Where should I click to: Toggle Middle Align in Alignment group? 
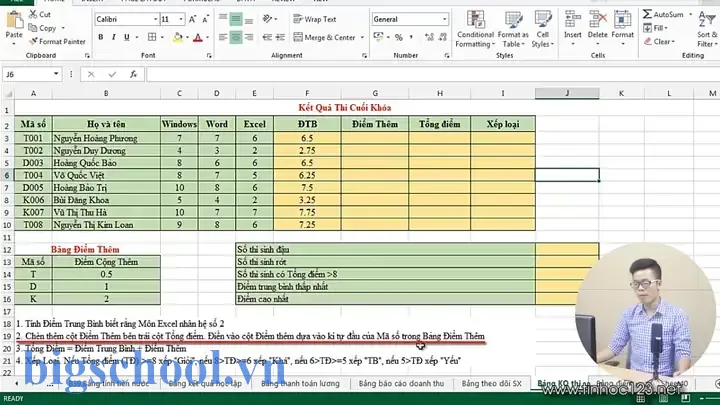236,19
